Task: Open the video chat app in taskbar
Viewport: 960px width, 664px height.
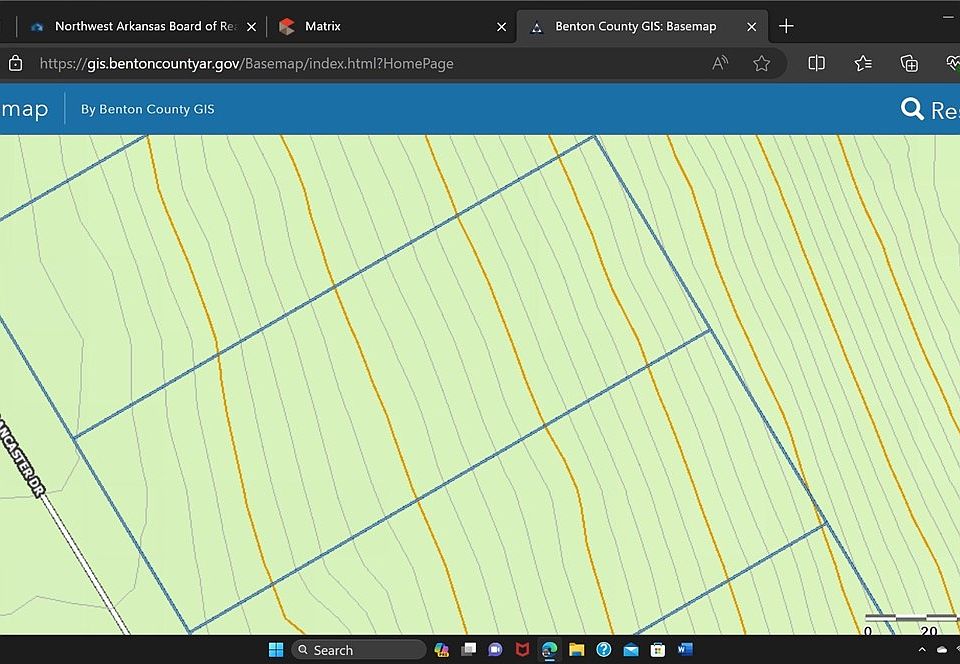Action: (495, 649)
